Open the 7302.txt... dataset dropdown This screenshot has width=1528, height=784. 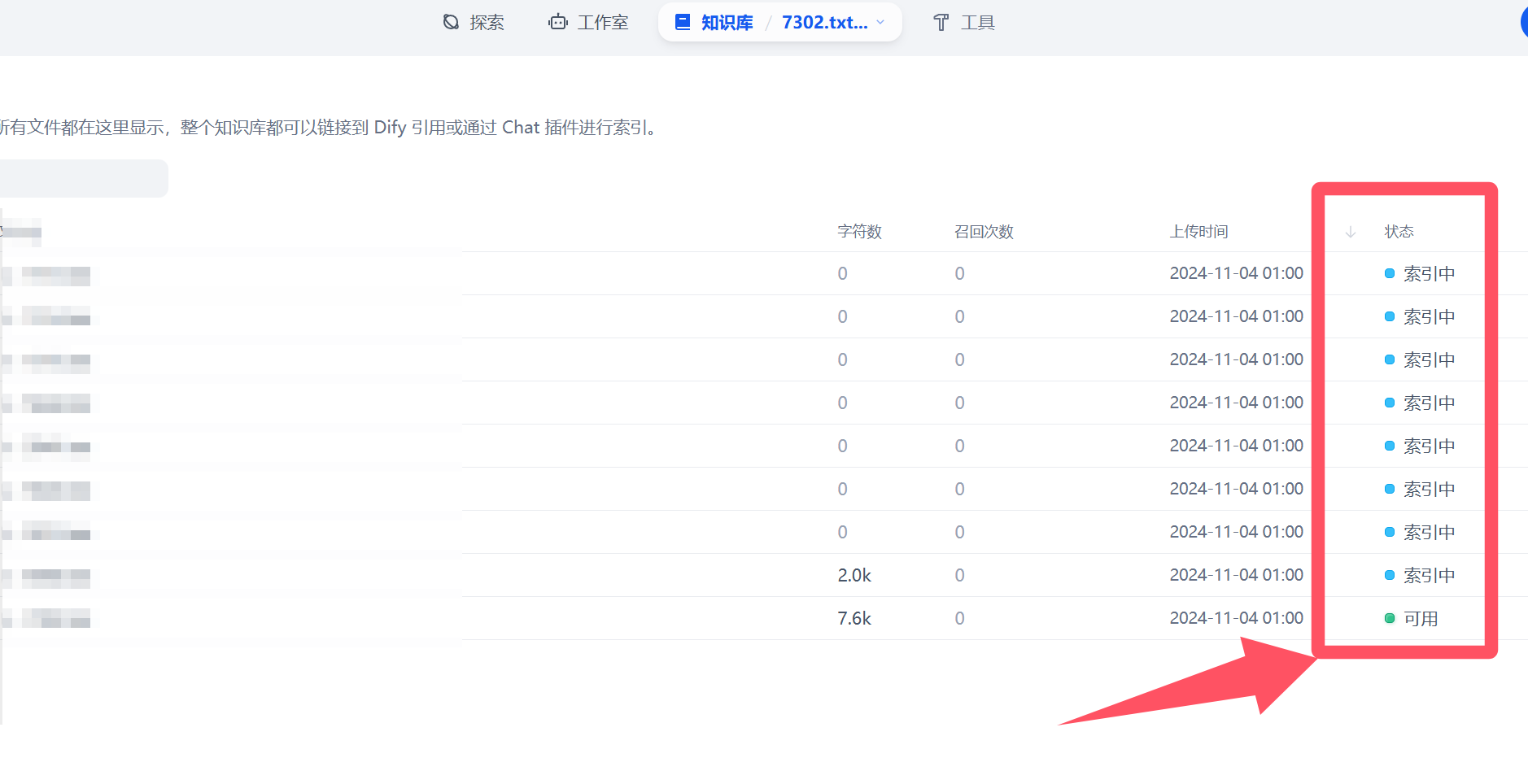pos(833,23)
